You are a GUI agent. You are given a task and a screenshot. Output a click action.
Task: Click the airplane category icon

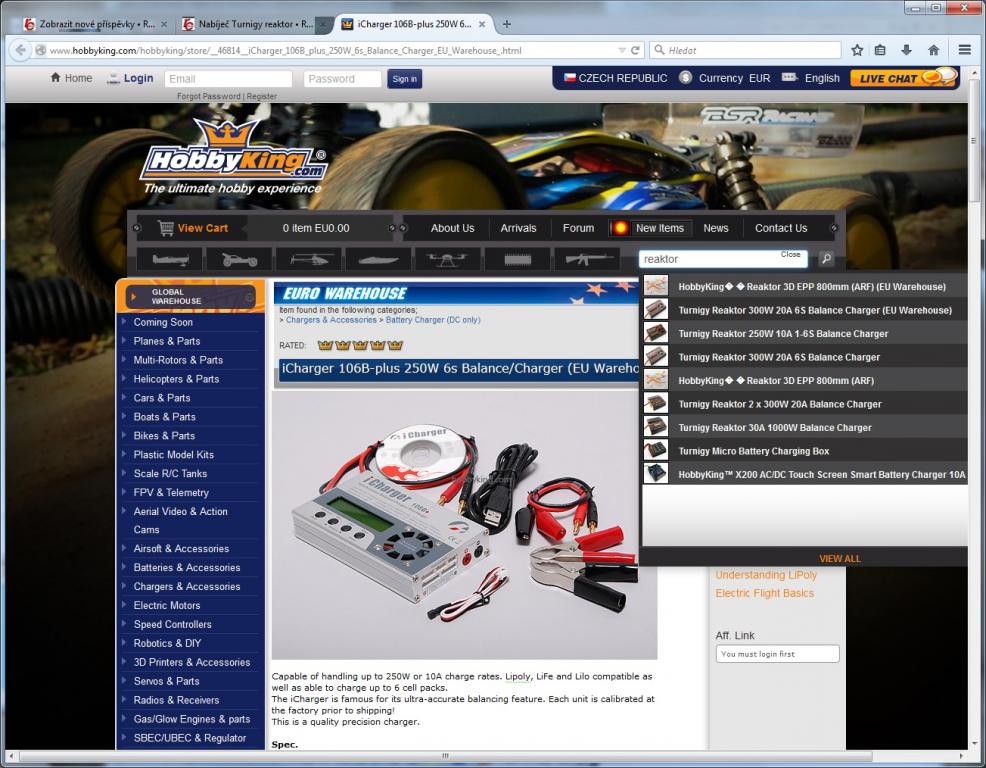170,259
